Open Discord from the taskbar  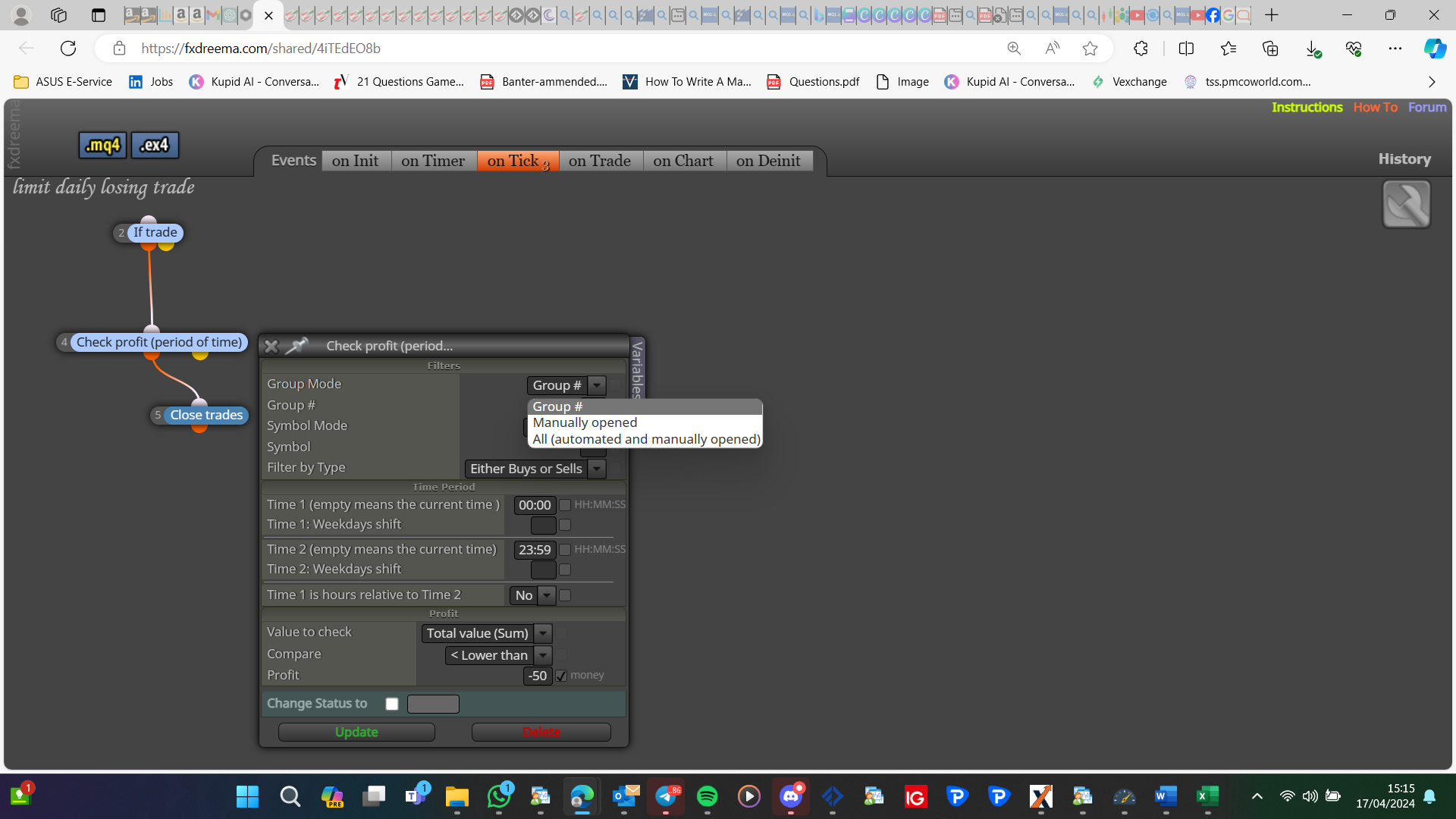(790, 796)
